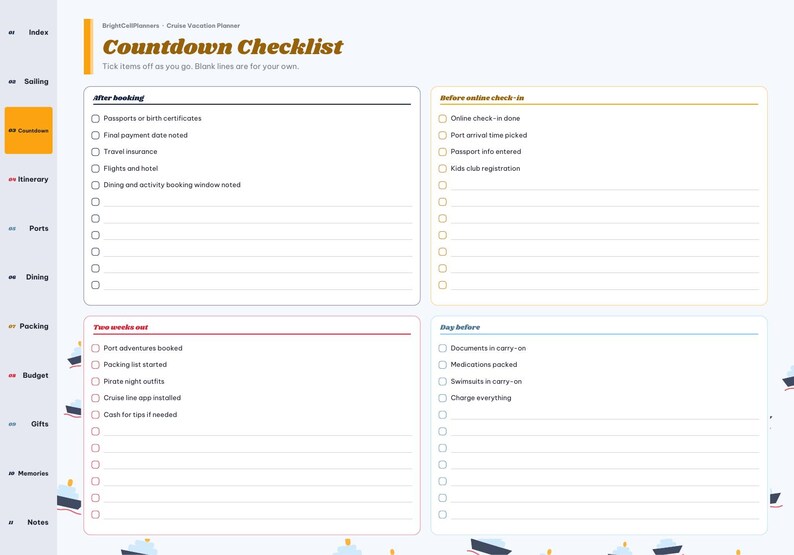Tick Cruise line app installed

[x=95, y=398]
